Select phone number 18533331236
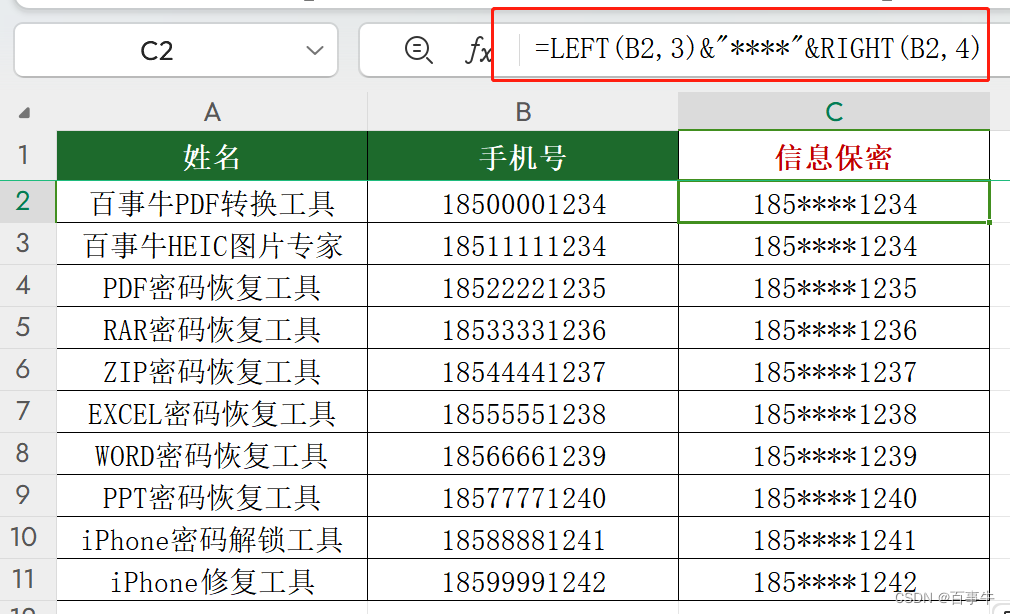The image size is (1010, 614). pos(522,328)
